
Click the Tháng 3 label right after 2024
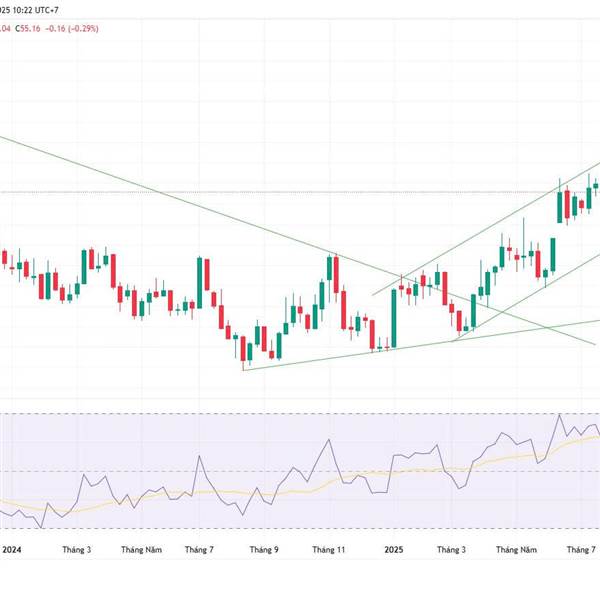pos(77,550)
